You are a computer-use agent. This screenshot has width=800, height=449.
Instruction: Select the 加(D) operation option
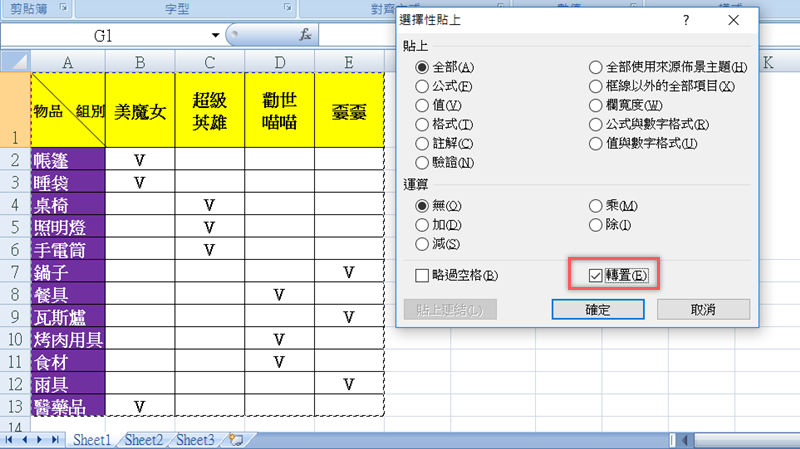click(438, 225)
